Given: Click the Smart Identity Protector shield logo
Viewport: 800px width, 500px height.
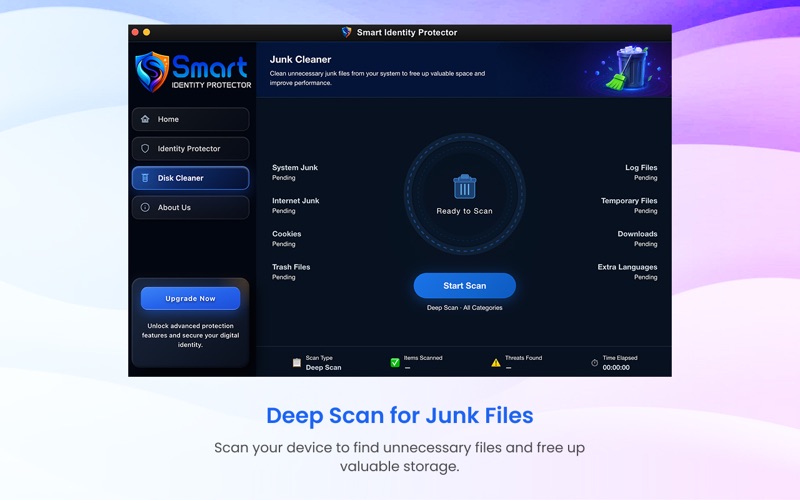Looking at the screenshot, I should click(152, 71).
